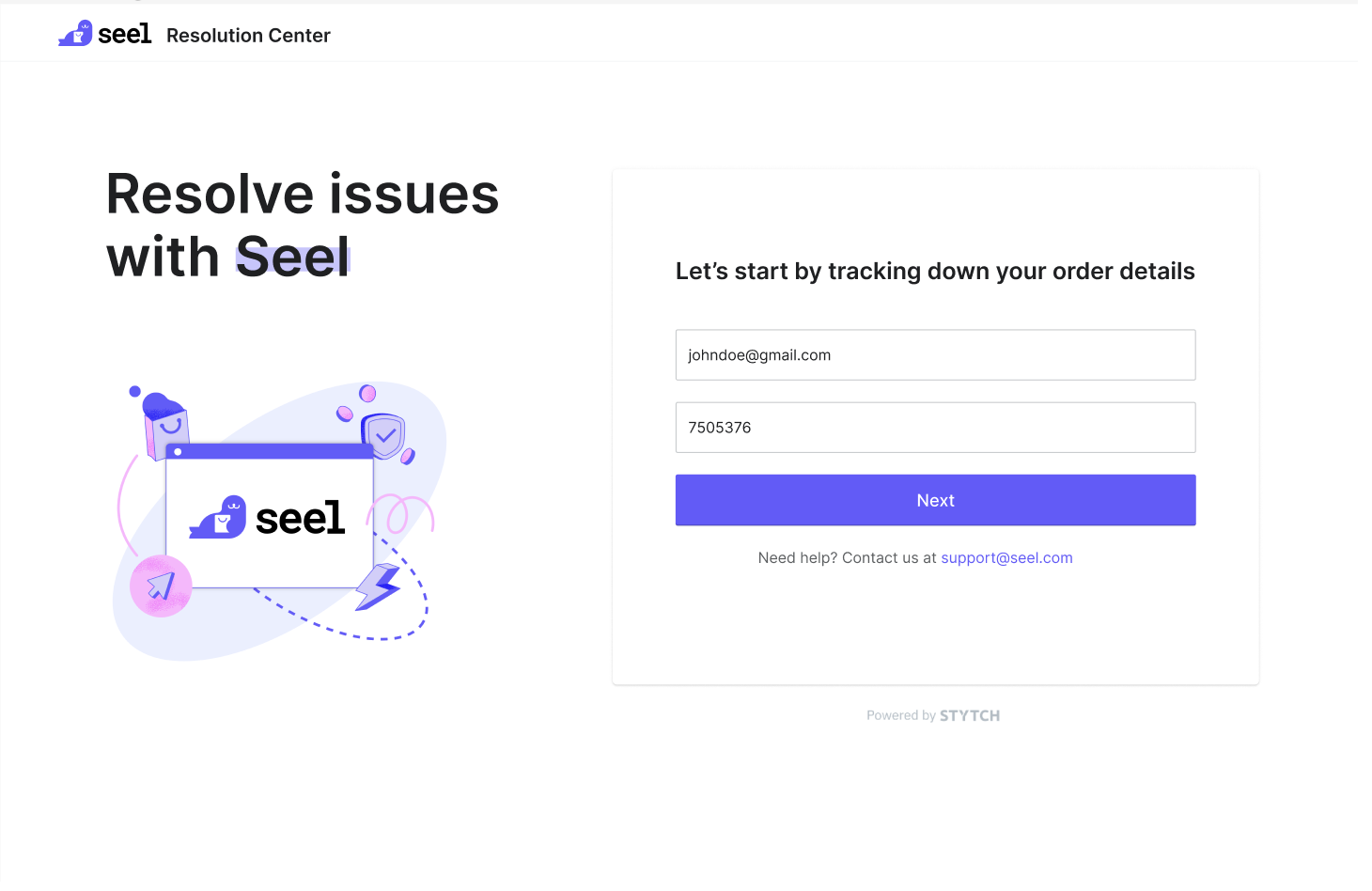Open the Resolution Center header title
The height and width of the screenshot is (891, 1372).
pos(248,36)
